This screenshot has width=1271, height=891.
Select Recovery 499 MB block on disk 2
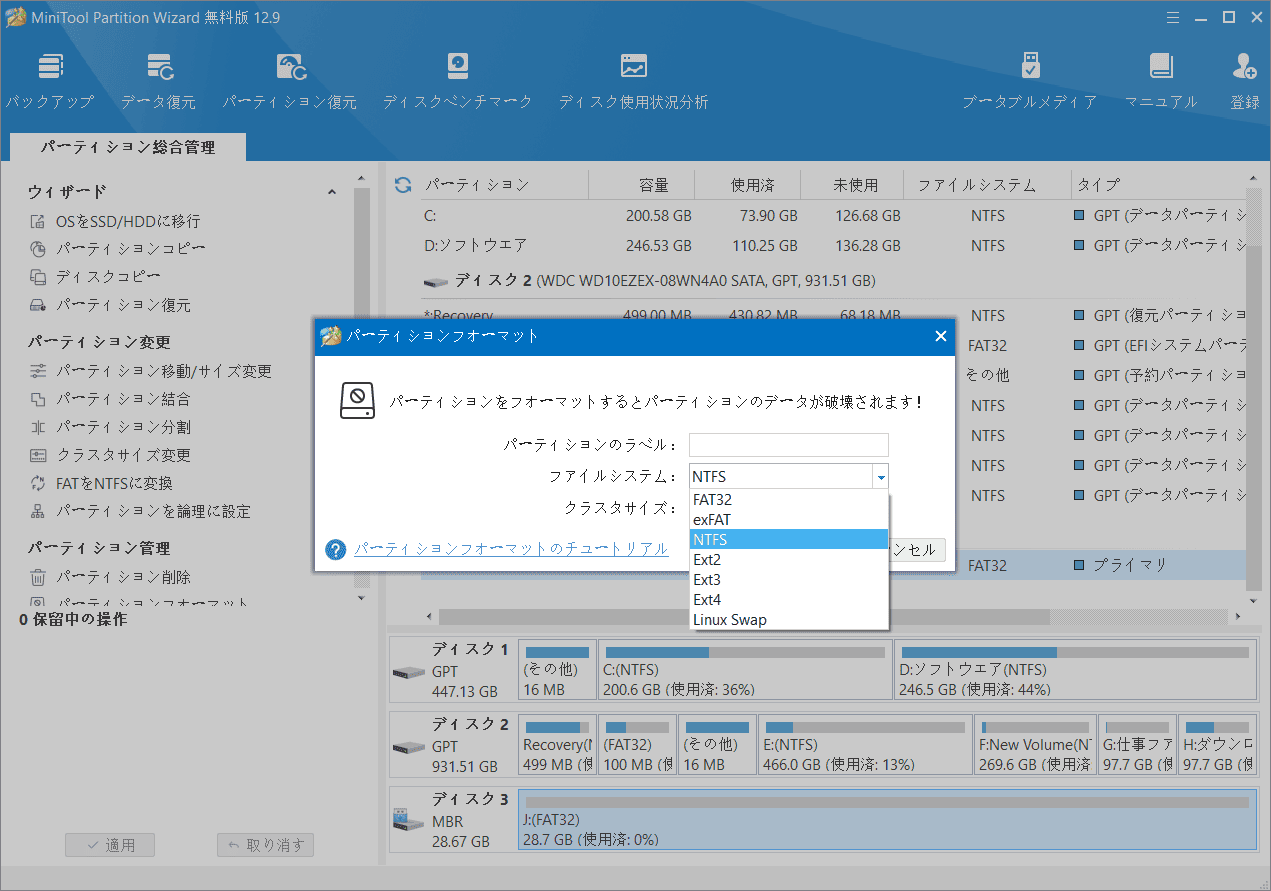click(x=558, y=745)
